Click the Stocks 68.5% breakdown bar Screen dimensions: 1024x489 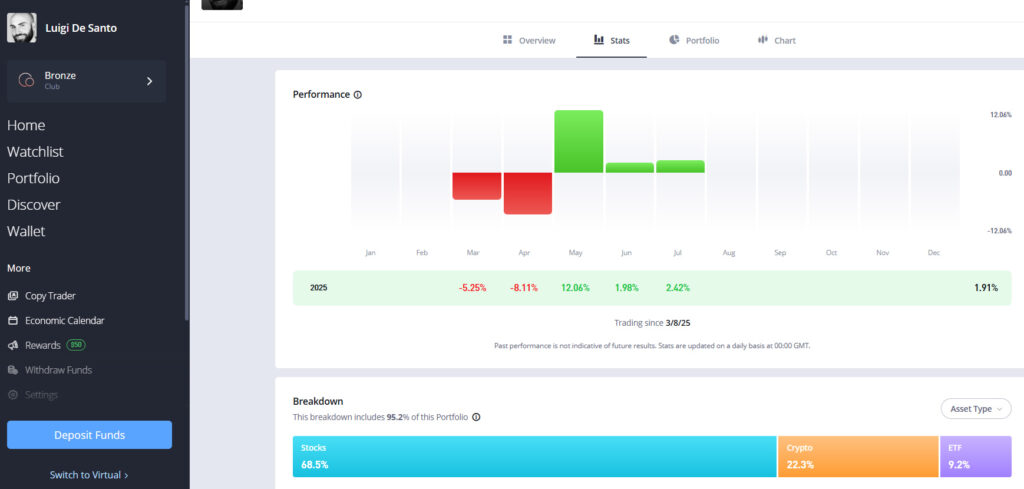pos(534,456)
